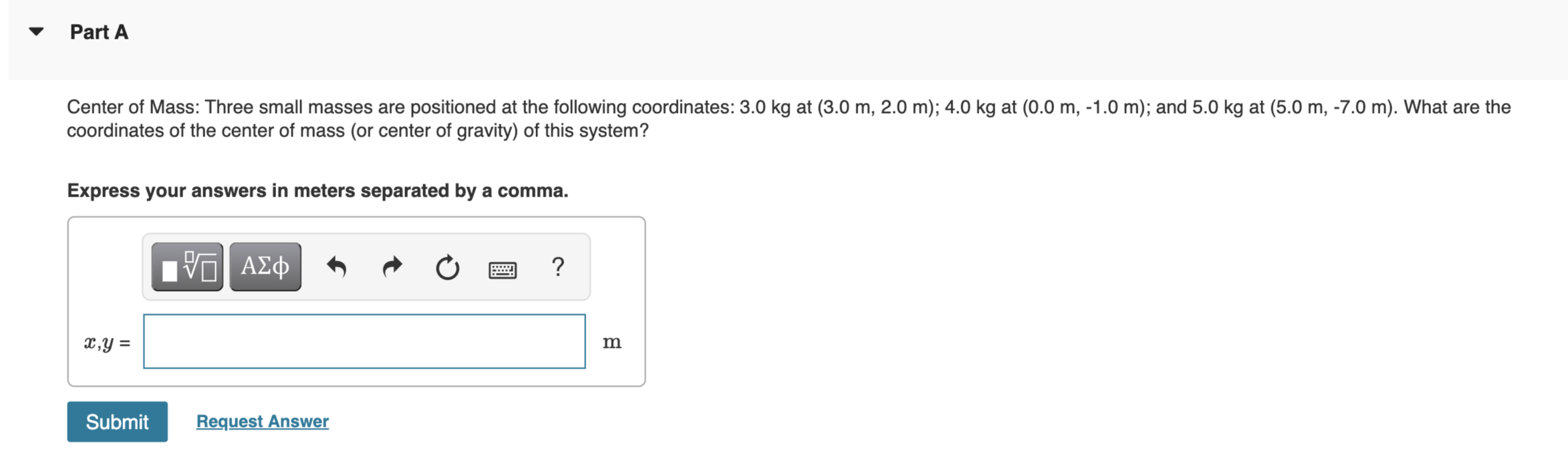This screenshot has height=463, width=1568.
Task: Select the square root template icon
Action: (x=187, y=267)
